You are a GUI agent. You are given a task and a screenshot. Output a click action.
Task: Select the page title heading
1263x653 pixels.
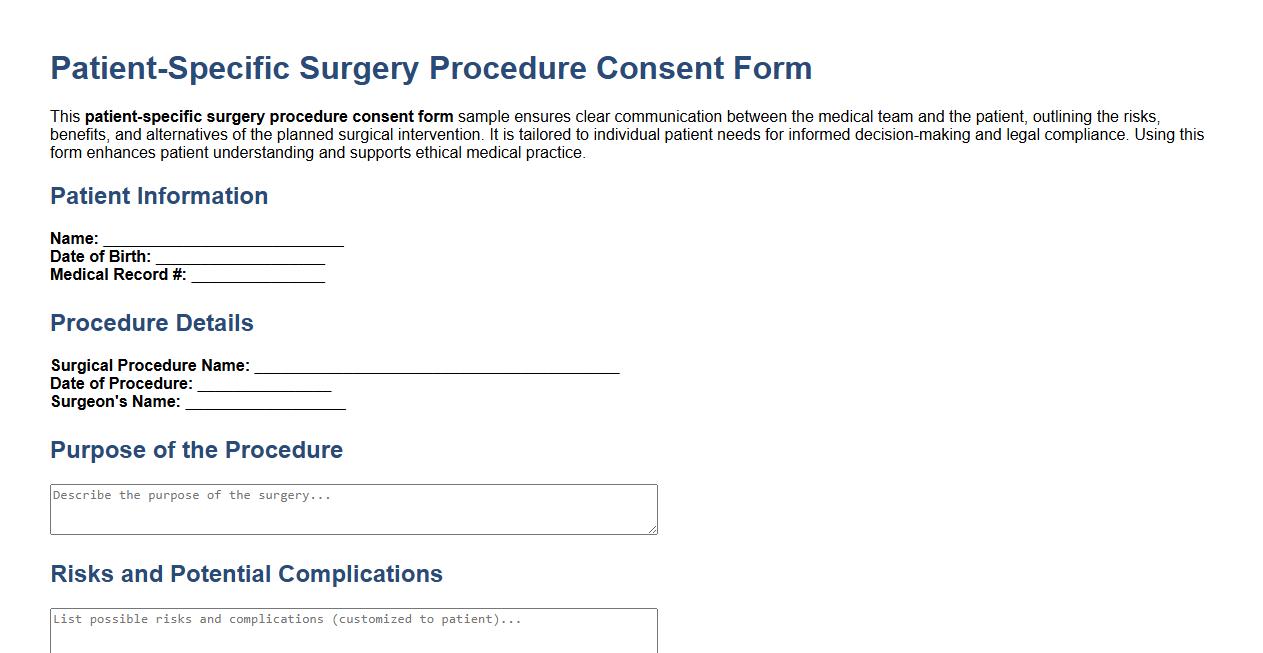pyautogui.click(x=430, y=68)
